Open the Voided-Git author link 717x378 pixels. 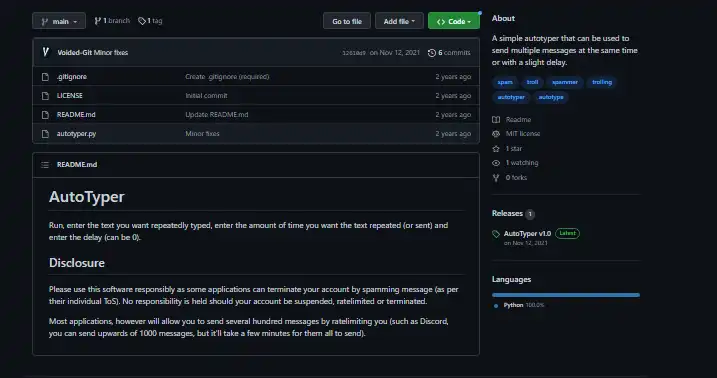(75, 53)
